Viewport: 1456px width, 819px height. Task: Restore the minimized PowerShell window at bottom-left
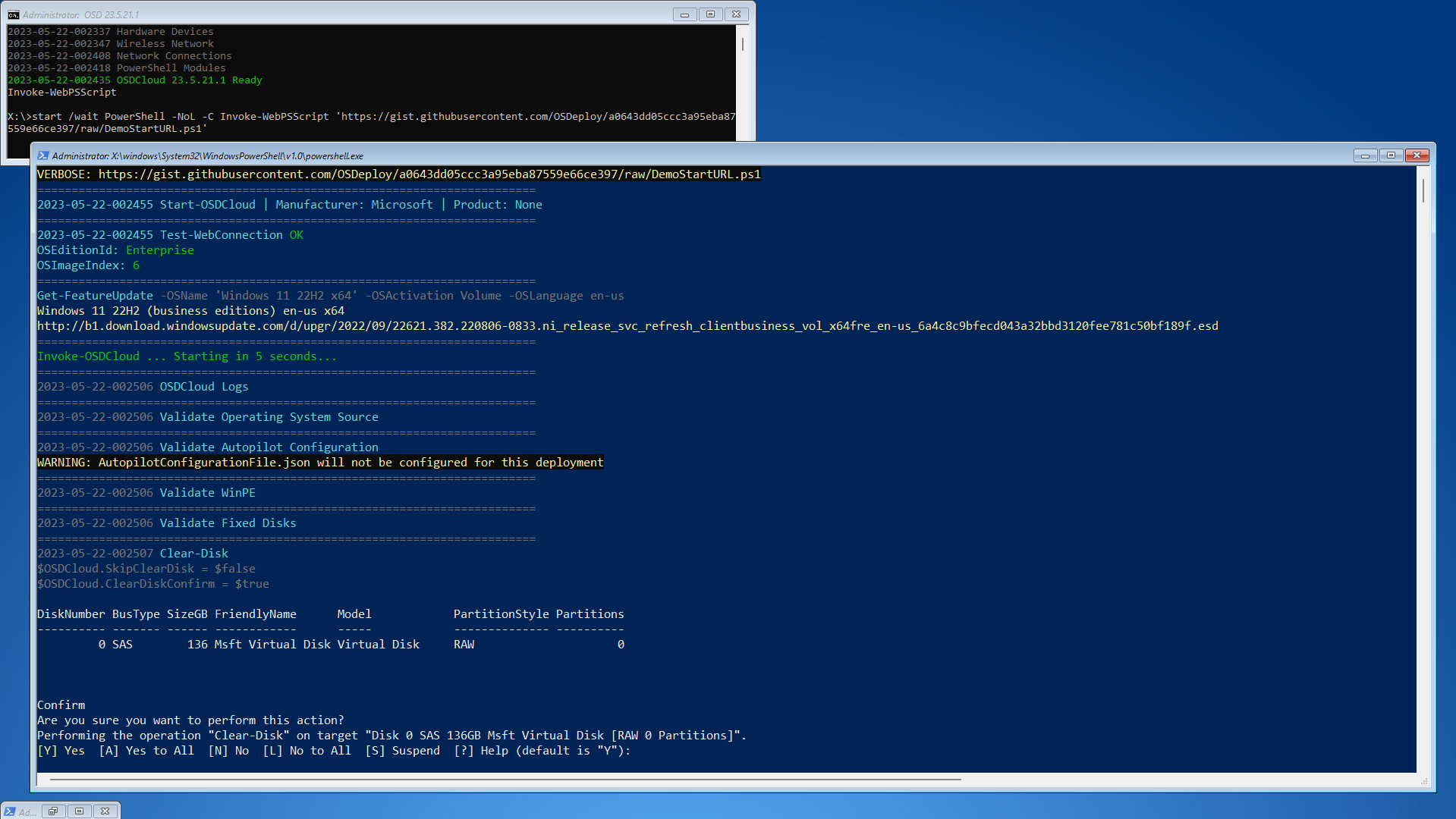click(53, 811)
